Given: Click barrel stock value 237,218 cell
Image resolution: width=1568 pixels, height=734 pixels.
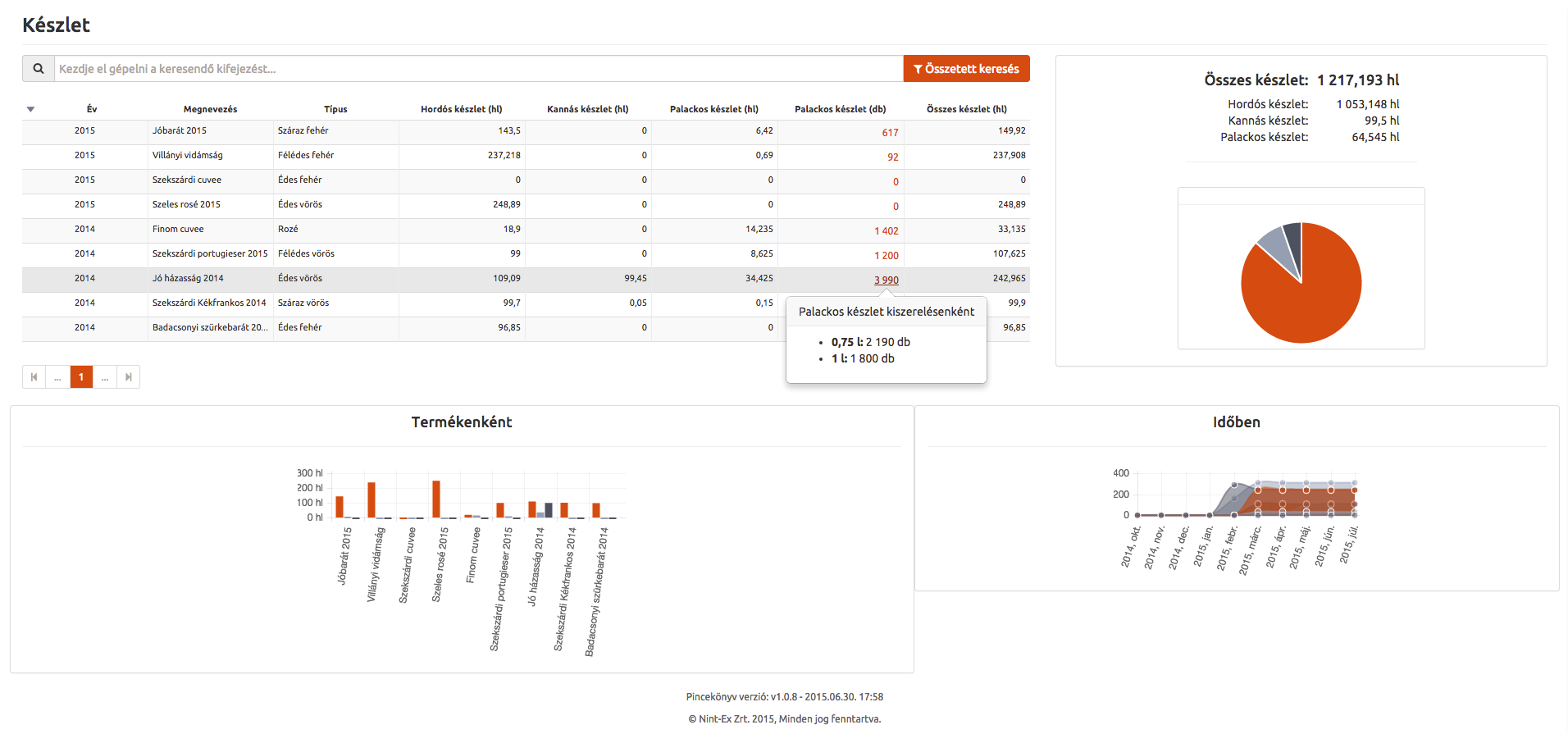Looking at the screenshot, I should click(504, 155).
